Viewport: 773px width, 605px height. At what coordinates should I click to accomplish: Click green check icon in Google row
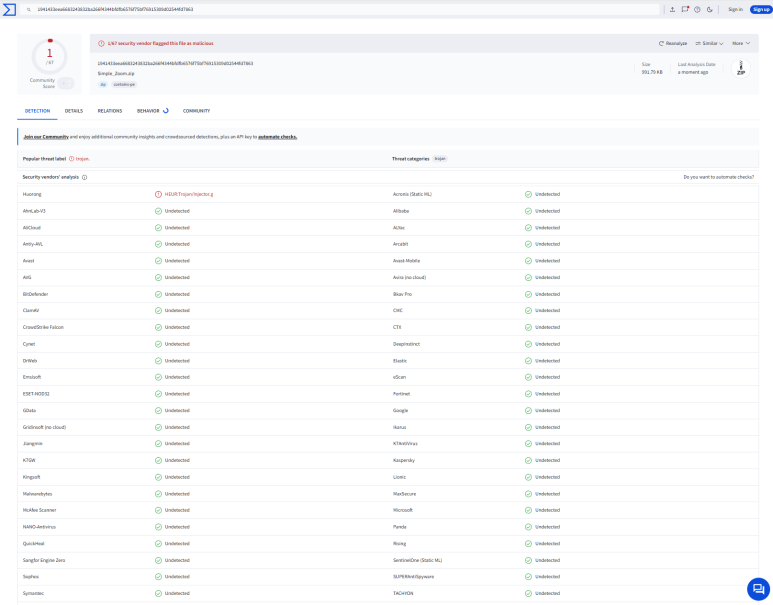pyautogui.click(x=528, y=410)
